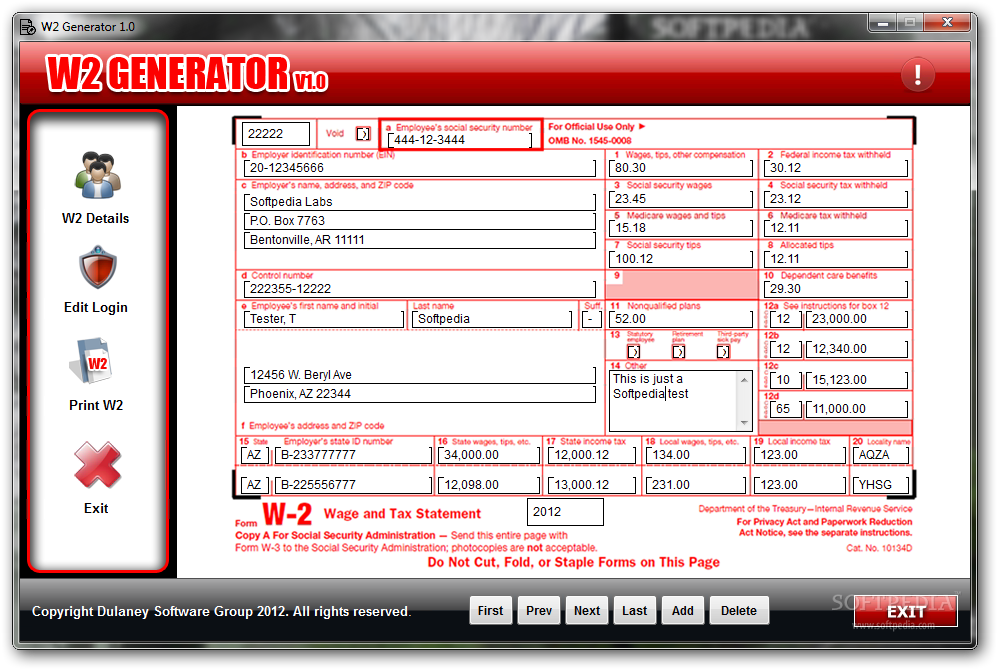This screenshot has width=998, height=670.
Task: Click second local wages field 231.00
Action: tap(696, 485)
